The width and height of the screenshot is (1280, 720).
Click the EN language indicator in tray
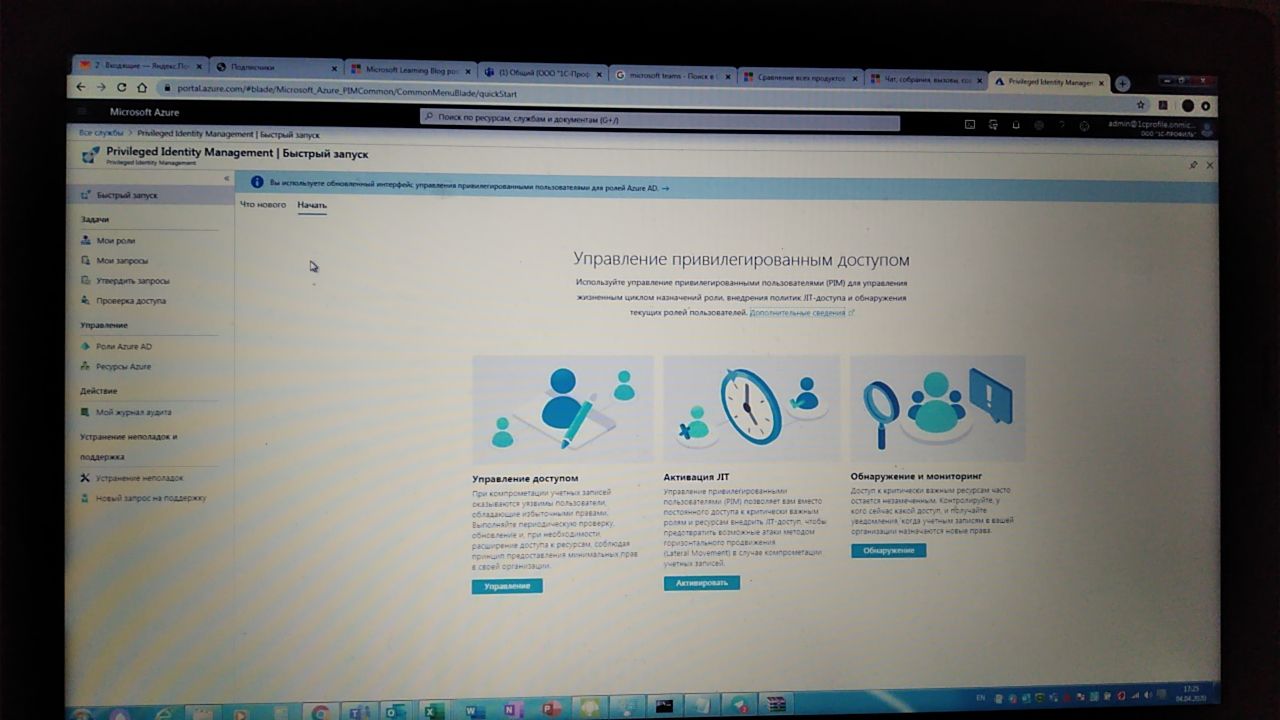click(980, 696)
